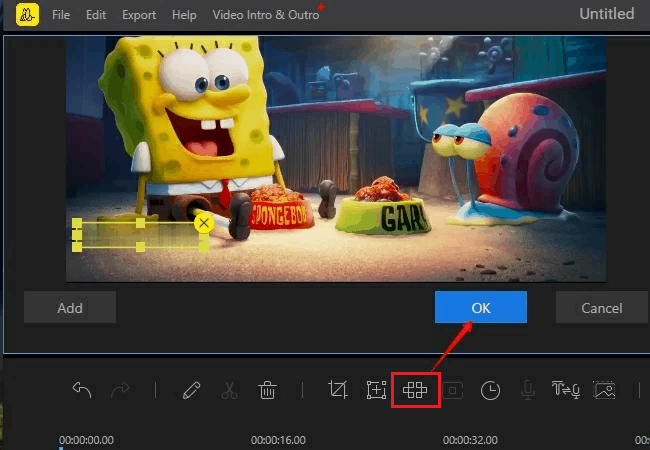
Task: Open the clock Duration icon
Action: coord(490,390)
